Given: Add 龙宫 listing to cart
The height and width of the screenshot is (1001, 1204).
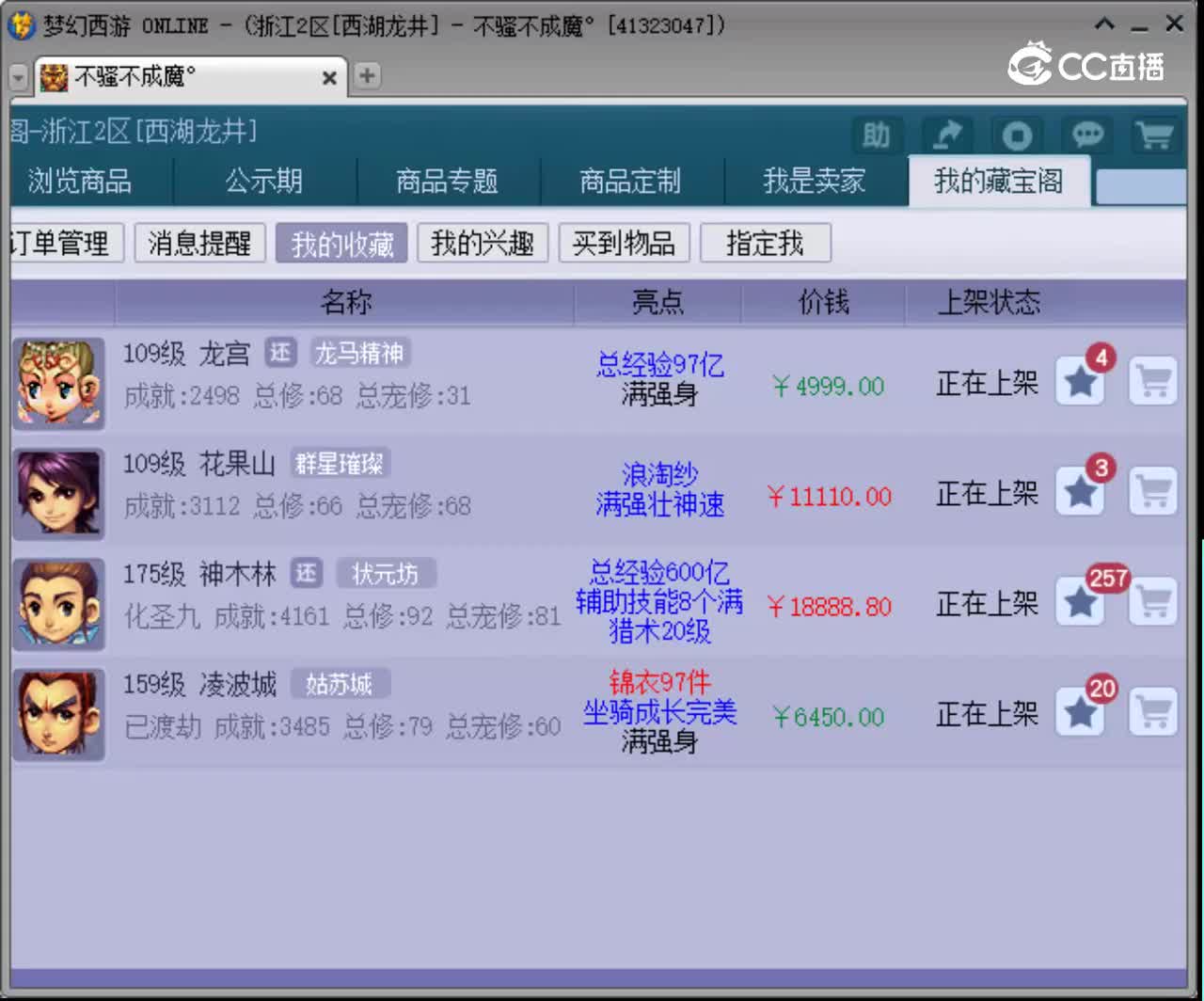Looking at the screenshot, I should click(1153, 381).
